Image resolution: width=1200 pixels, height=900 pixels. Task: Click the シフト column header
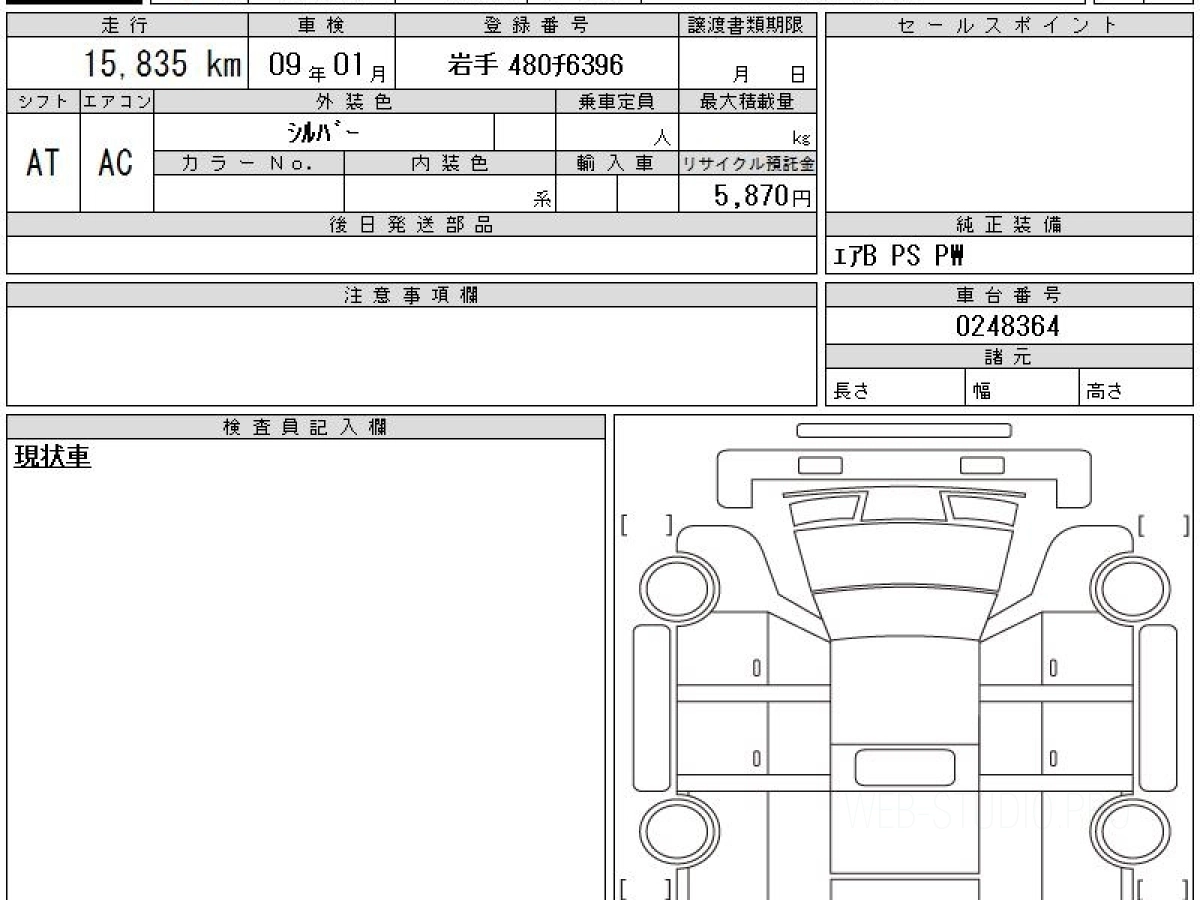coord(43,101)
